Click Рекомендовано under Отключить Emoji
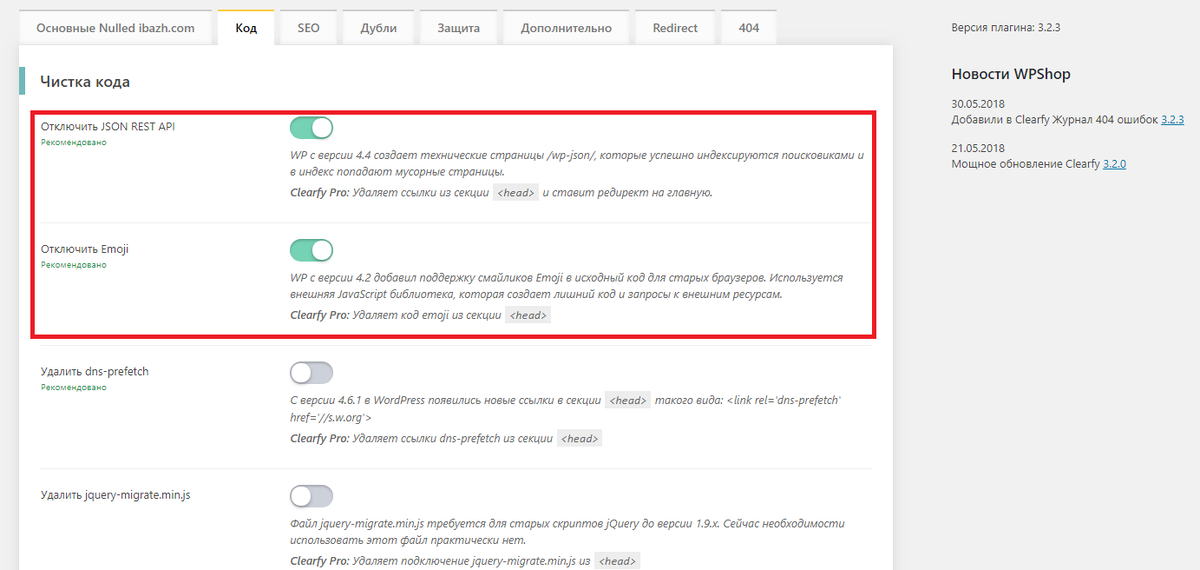The width and height of the screenshot is (1200, 570). click(73, 265)
